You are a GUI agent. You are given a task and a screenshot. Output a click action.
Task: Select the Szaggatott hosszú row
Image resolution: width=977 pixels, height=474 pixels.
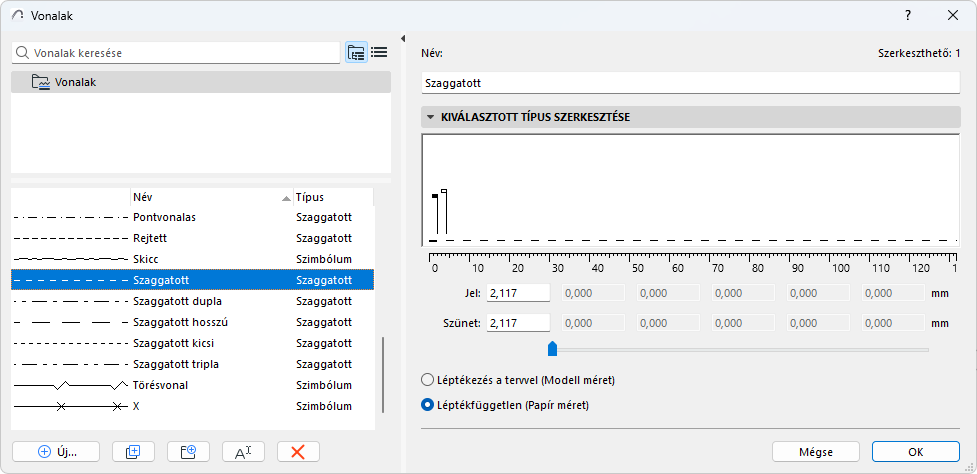click(x=193, y=323)
